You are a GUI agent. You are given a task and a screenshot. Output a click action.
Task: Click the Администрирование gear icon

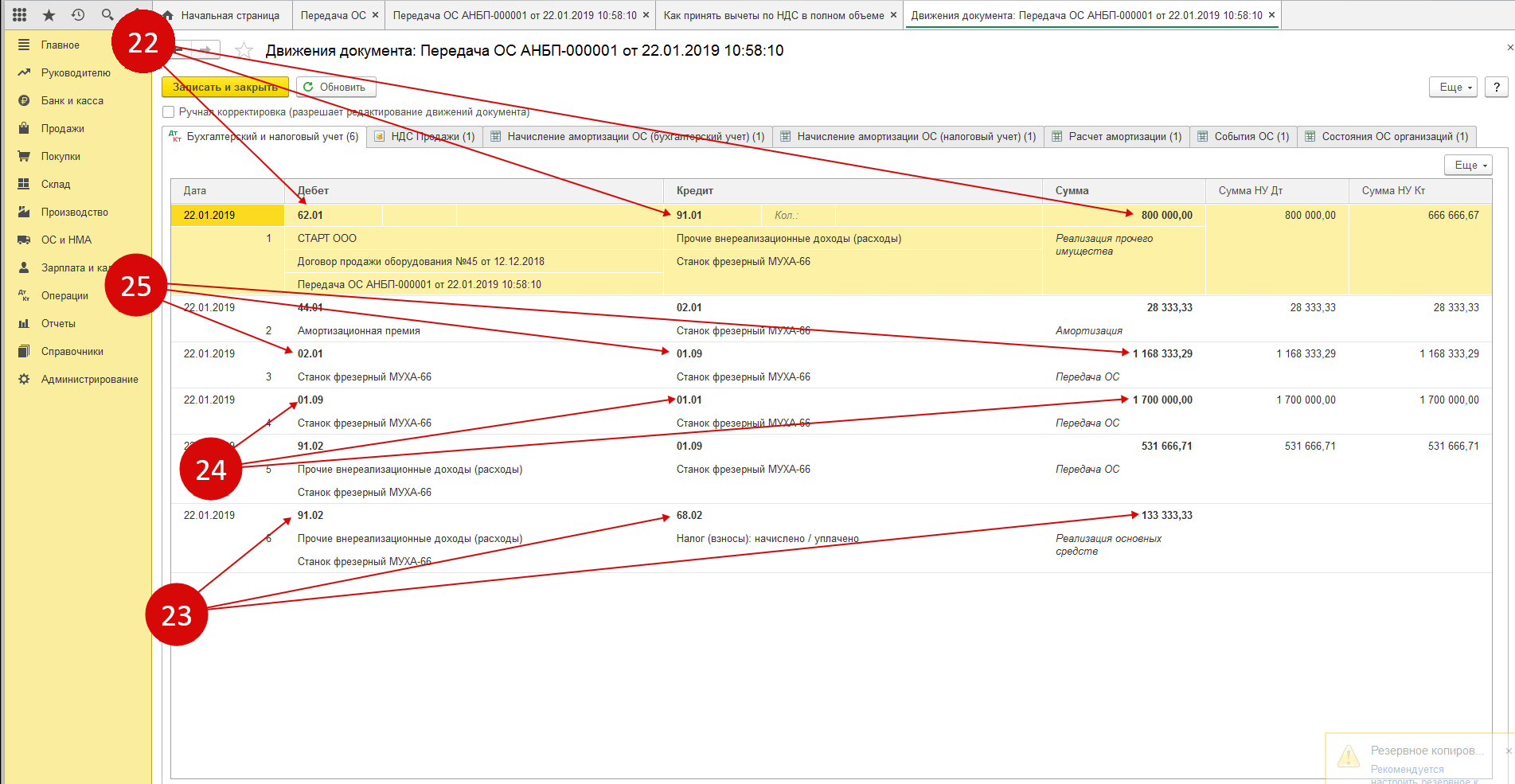(24, 379)
